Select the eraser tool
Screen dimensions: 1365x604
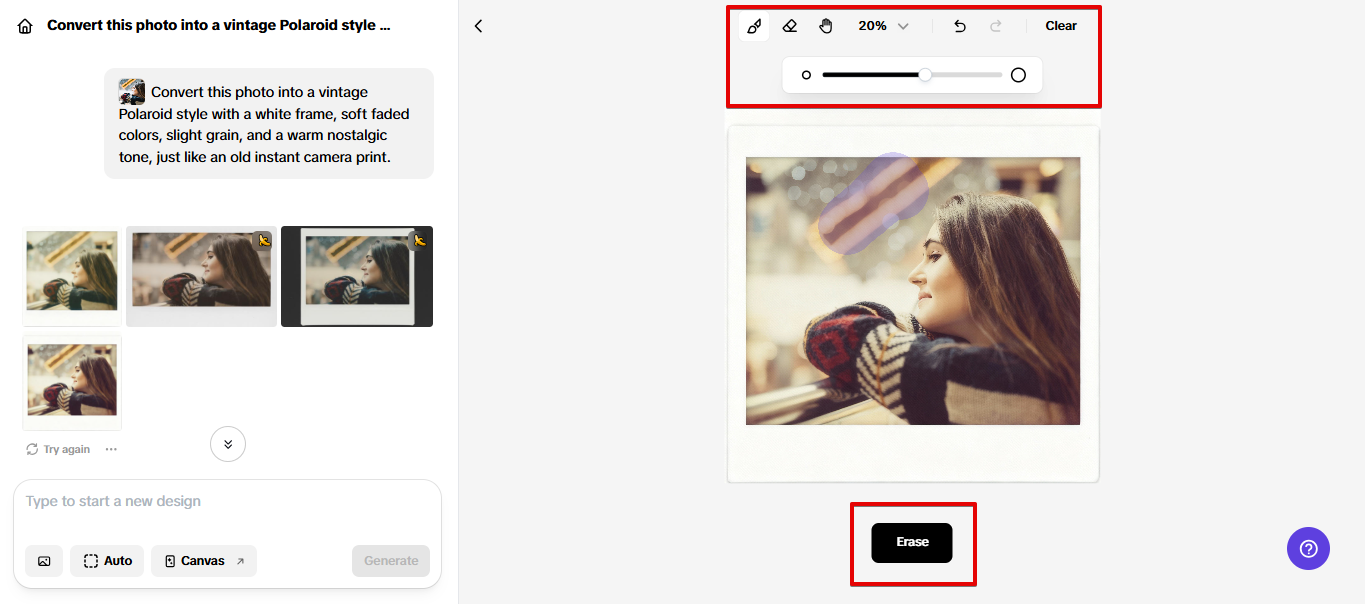click(x=790, y=26)
